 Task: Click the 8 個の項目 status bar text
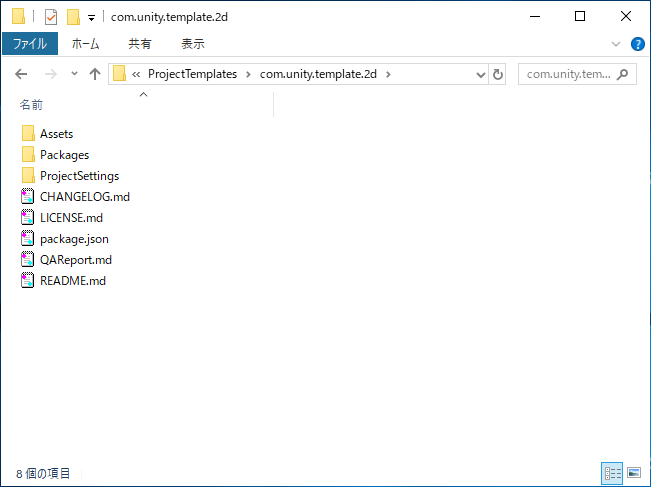(x=43, y=473)
